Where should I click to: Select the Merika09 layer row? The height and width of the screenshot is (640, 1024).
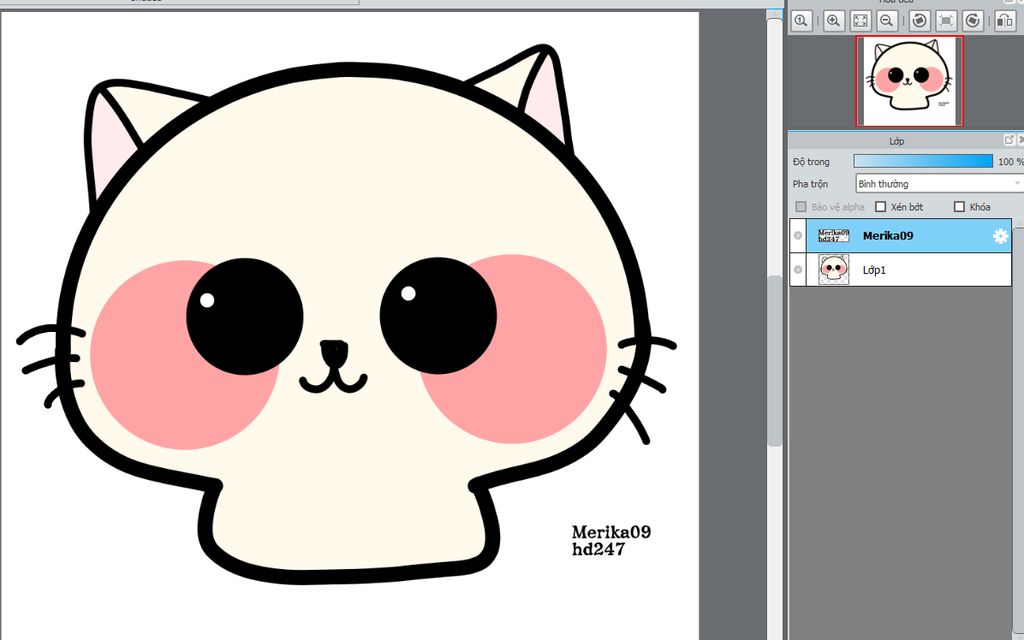point(901,236)
